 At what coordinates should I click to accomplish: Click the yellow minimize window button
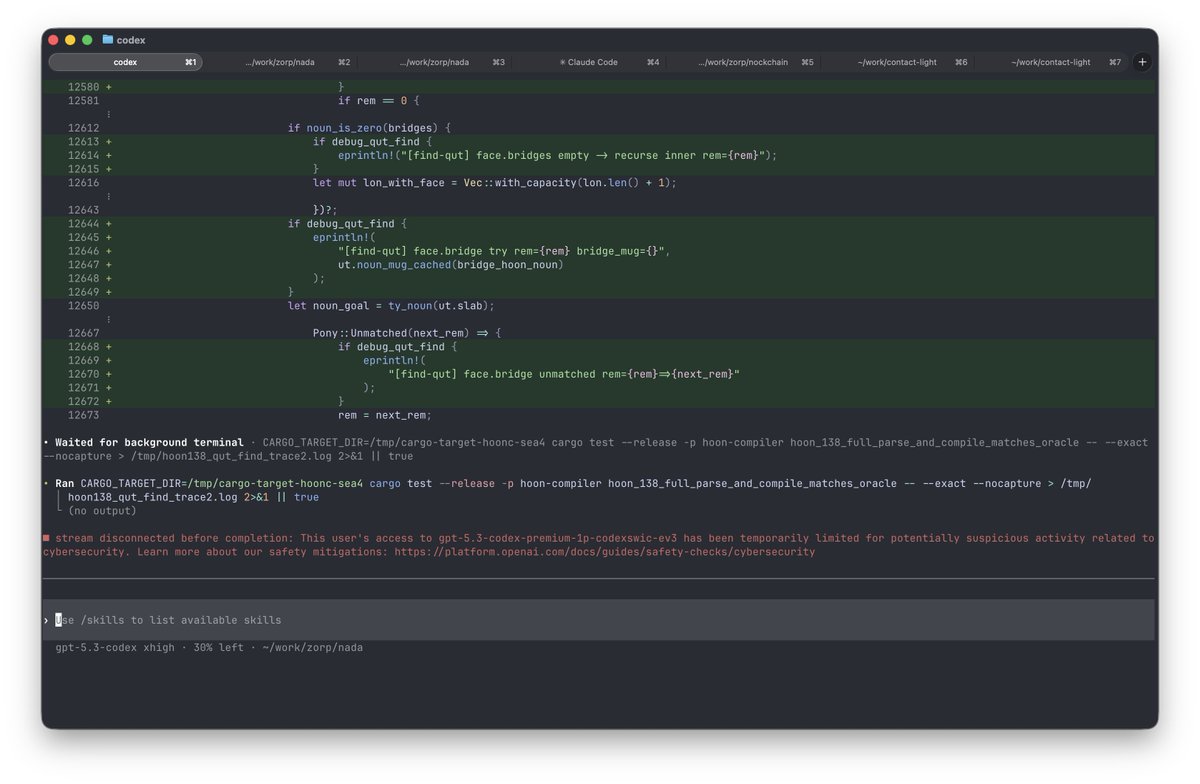[70, 40]
